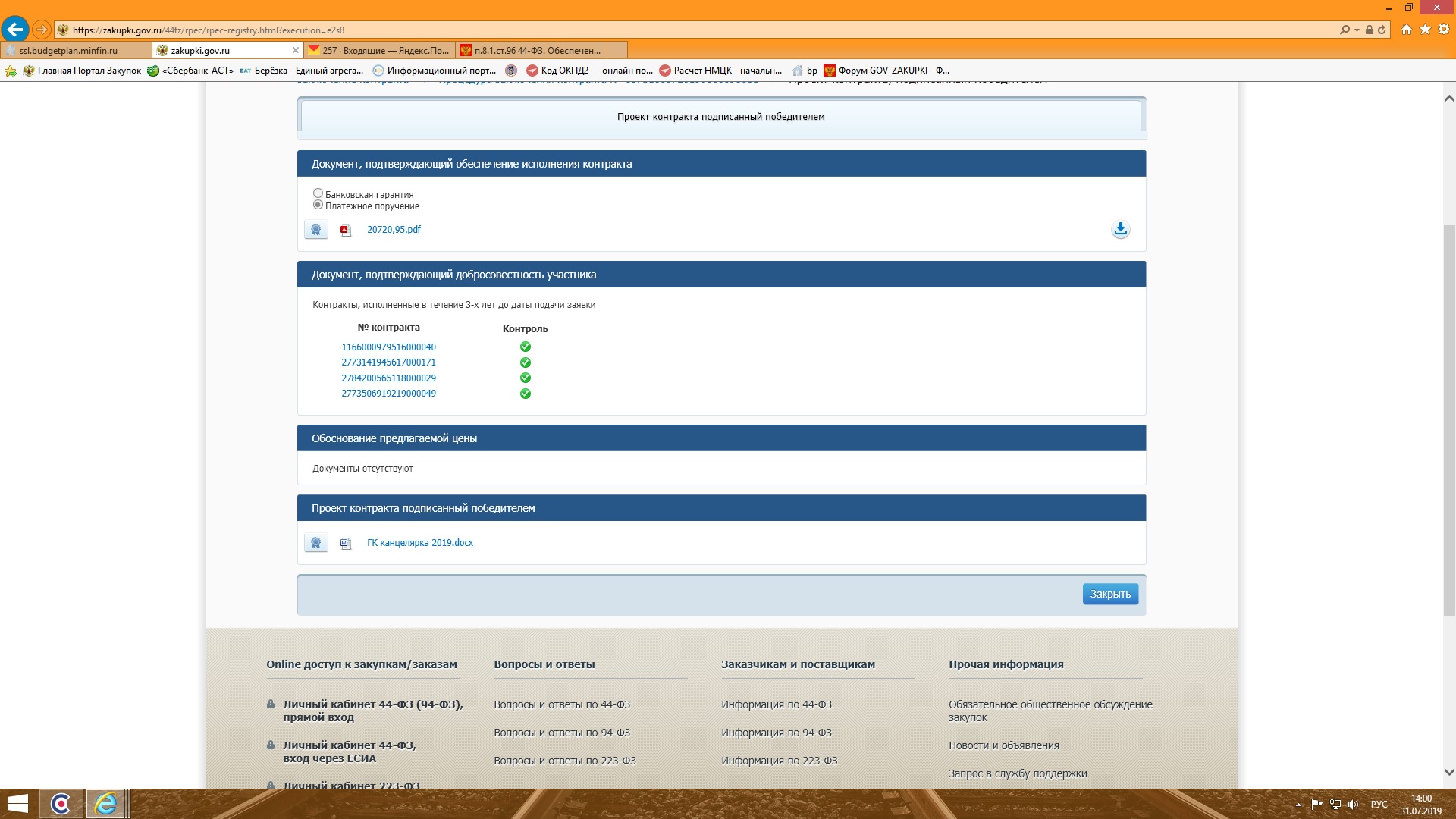Expand the address bar search dropdown arrow

coord(1357,30)
